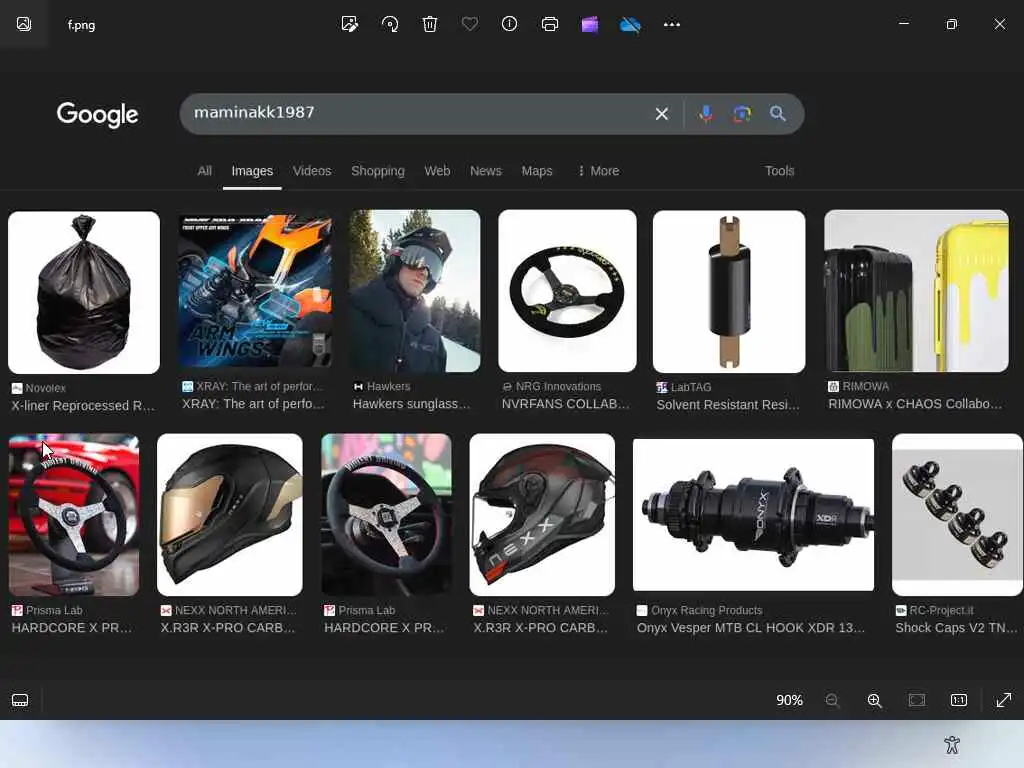Start voice search with microphone icon
This screenshot has width=1024, height=768.
pyautogui.click(x=706, y=114)
